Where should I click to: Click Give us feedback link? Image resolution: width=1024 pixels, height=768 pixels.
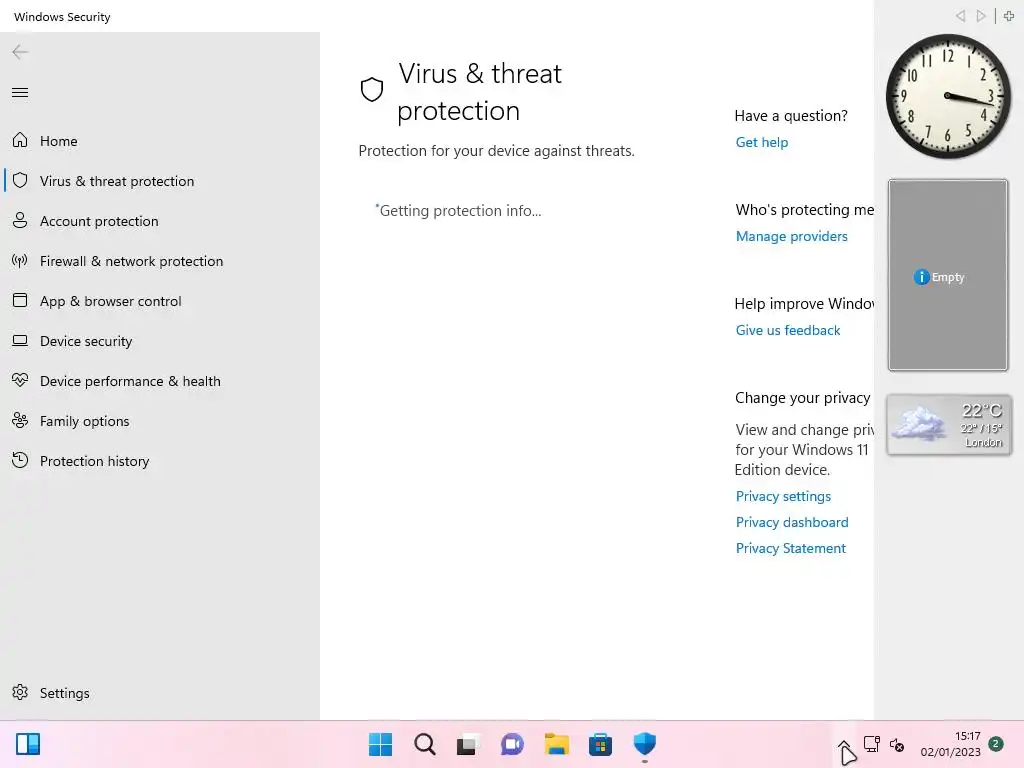click(788, 330)
